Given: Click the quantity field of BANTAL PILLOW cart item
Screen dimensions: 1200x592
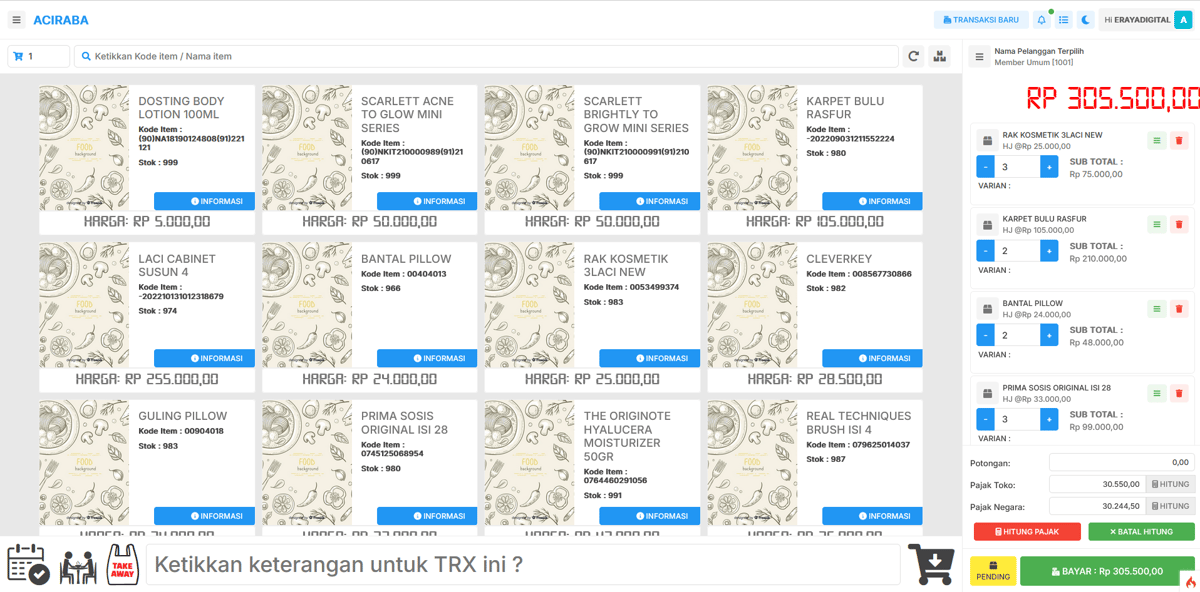Looking at the screenshot, I should (1017, 335).
